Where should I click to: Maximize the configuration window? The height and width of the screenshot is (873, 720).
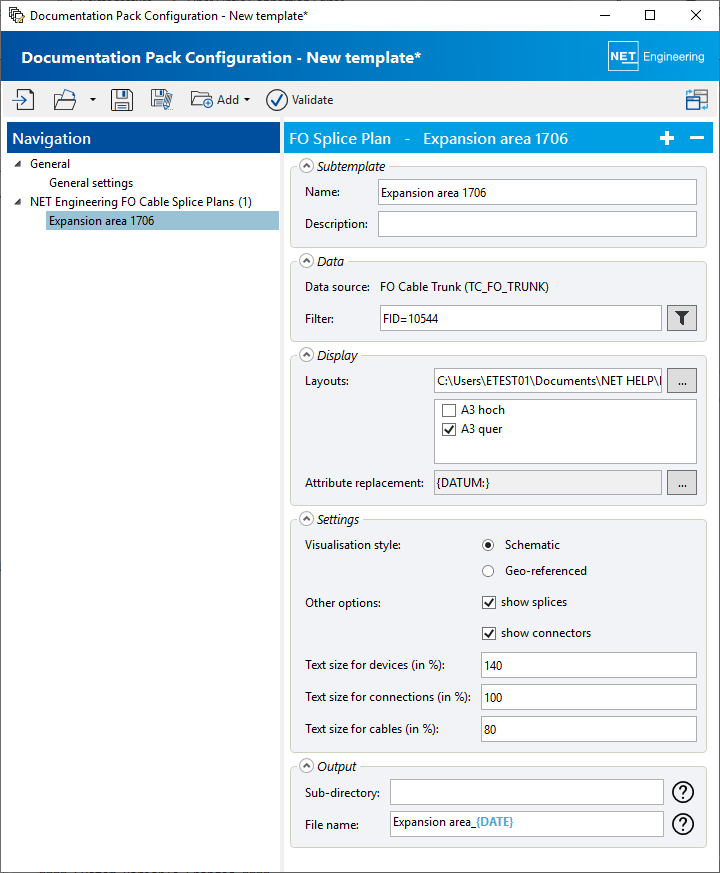pos(650,15)
